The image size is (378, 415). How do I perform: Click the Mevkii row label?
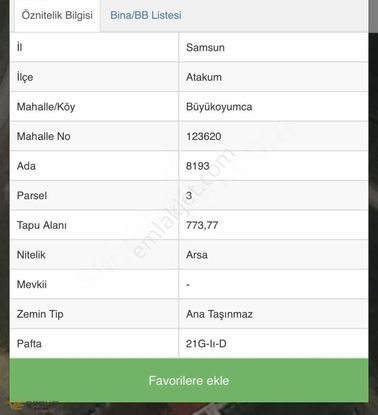coord(32,284)
